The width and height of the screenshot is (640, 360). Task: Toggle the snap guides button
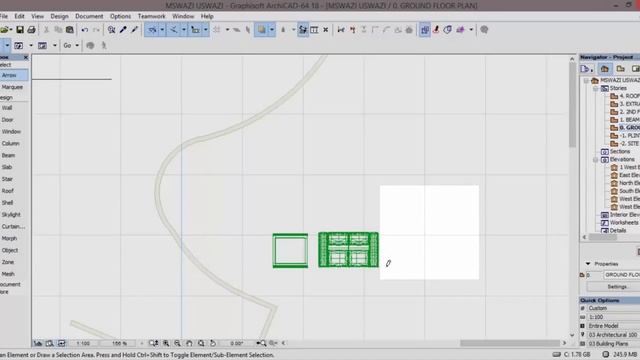pos(174,30)
